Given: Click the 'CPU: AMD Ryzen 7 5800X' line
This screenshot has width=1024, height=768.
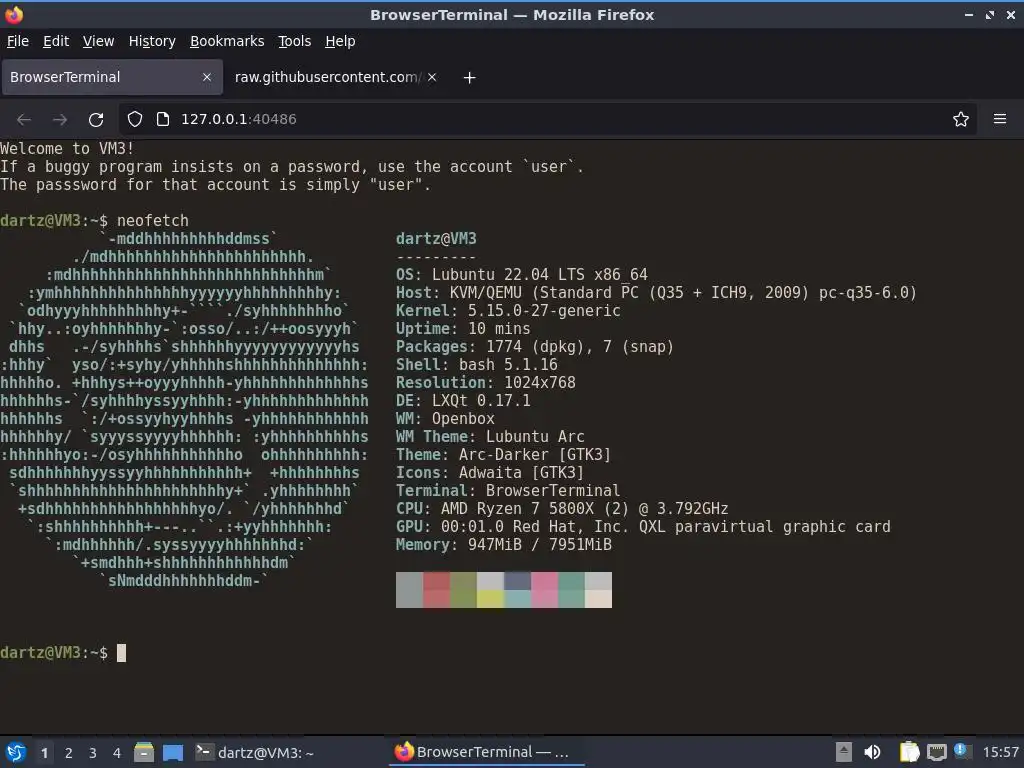Looking at the screenshot, I should (562, 508).
